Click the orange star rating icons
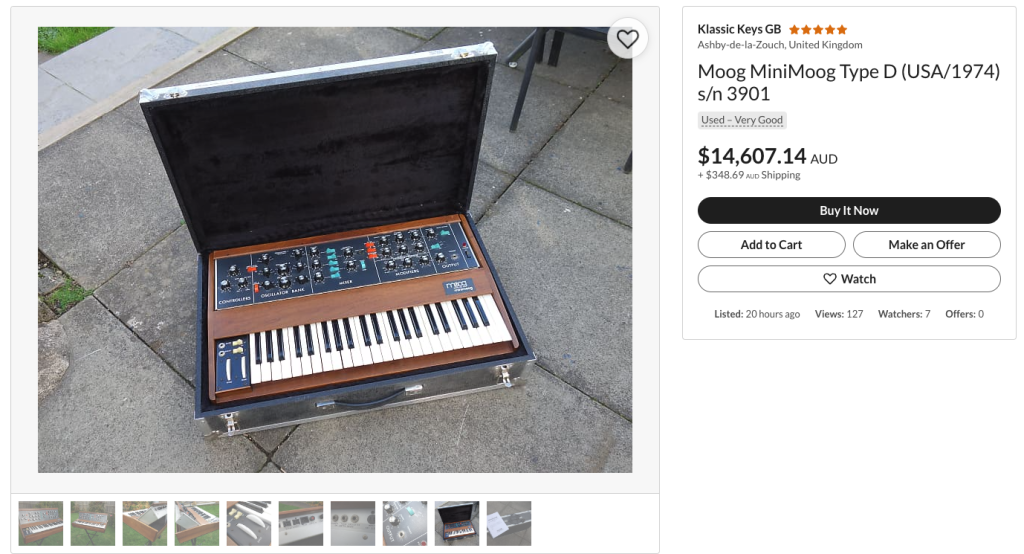 click(818, 29)
